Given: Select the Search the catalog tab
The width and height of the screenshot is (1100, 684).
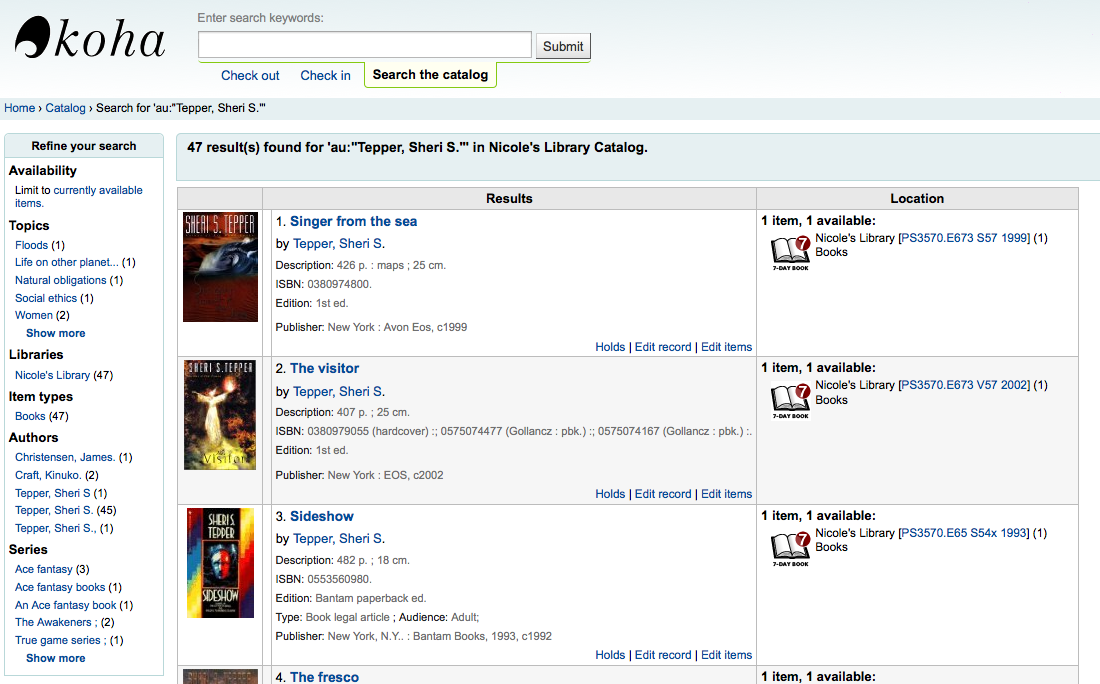Looking at the screenshot, I should point(430,75).
